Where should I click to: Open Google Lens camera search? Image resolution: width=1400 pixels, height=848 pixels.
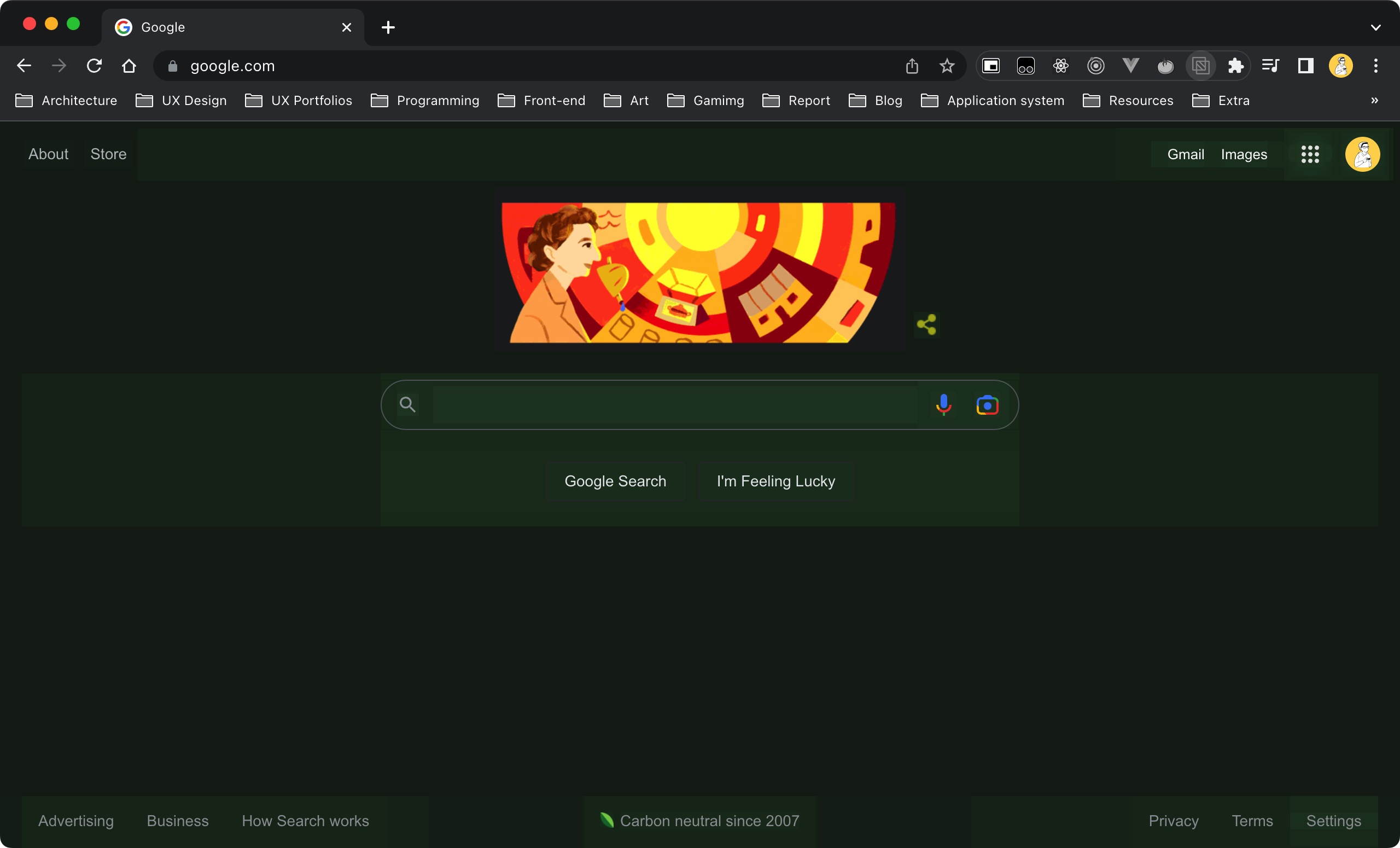987,404
